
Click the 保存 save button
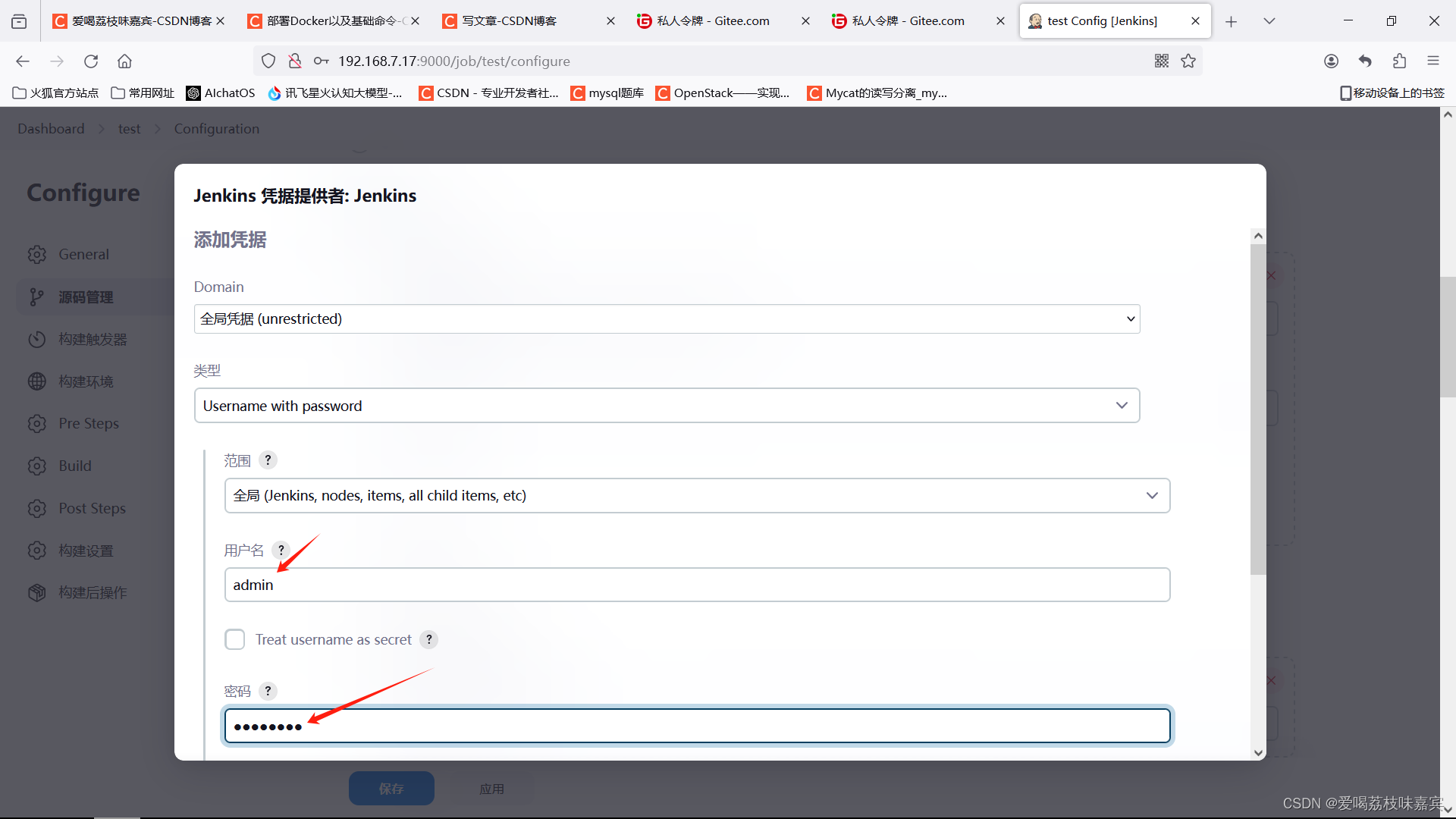pos(391,789)
